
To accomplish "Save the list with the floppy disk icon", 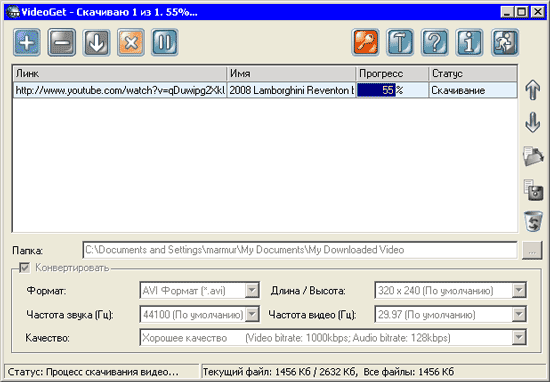I will [x=533, y=190].
